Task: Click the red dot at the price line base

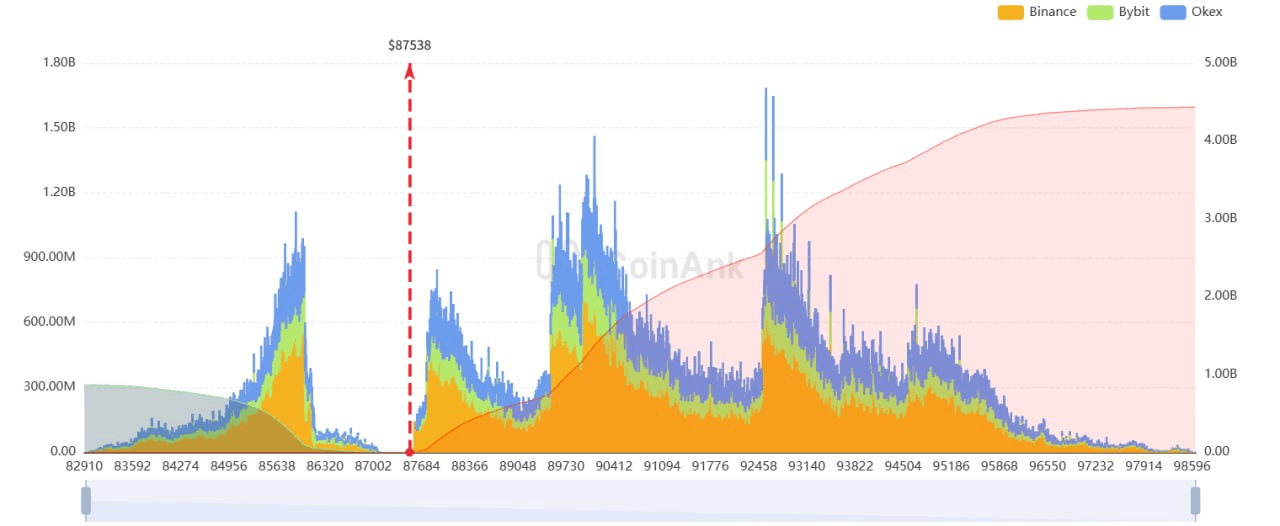Action: (x=409, y=452)
